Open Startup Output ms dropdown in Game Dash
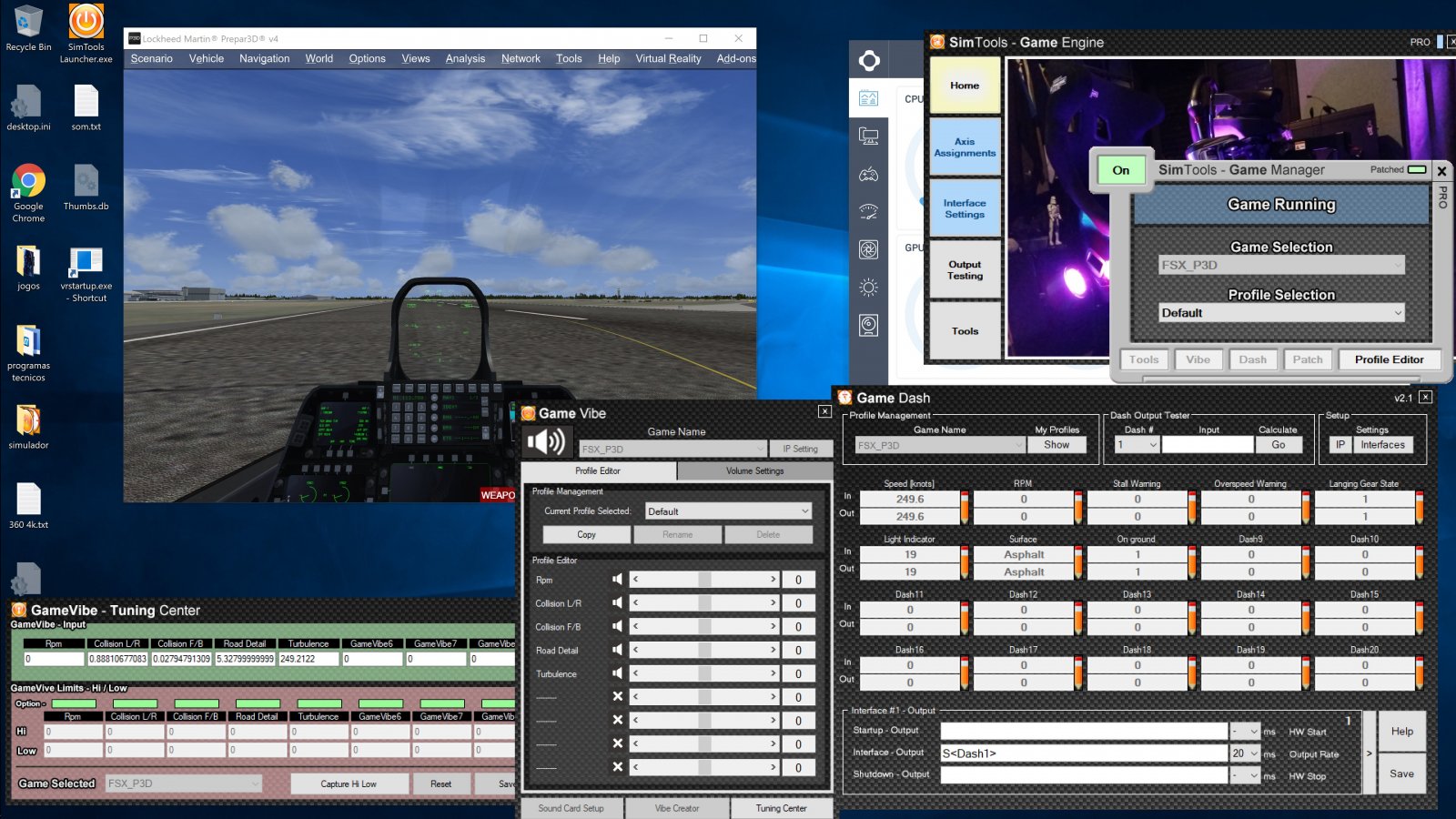 coord(1245,731)
